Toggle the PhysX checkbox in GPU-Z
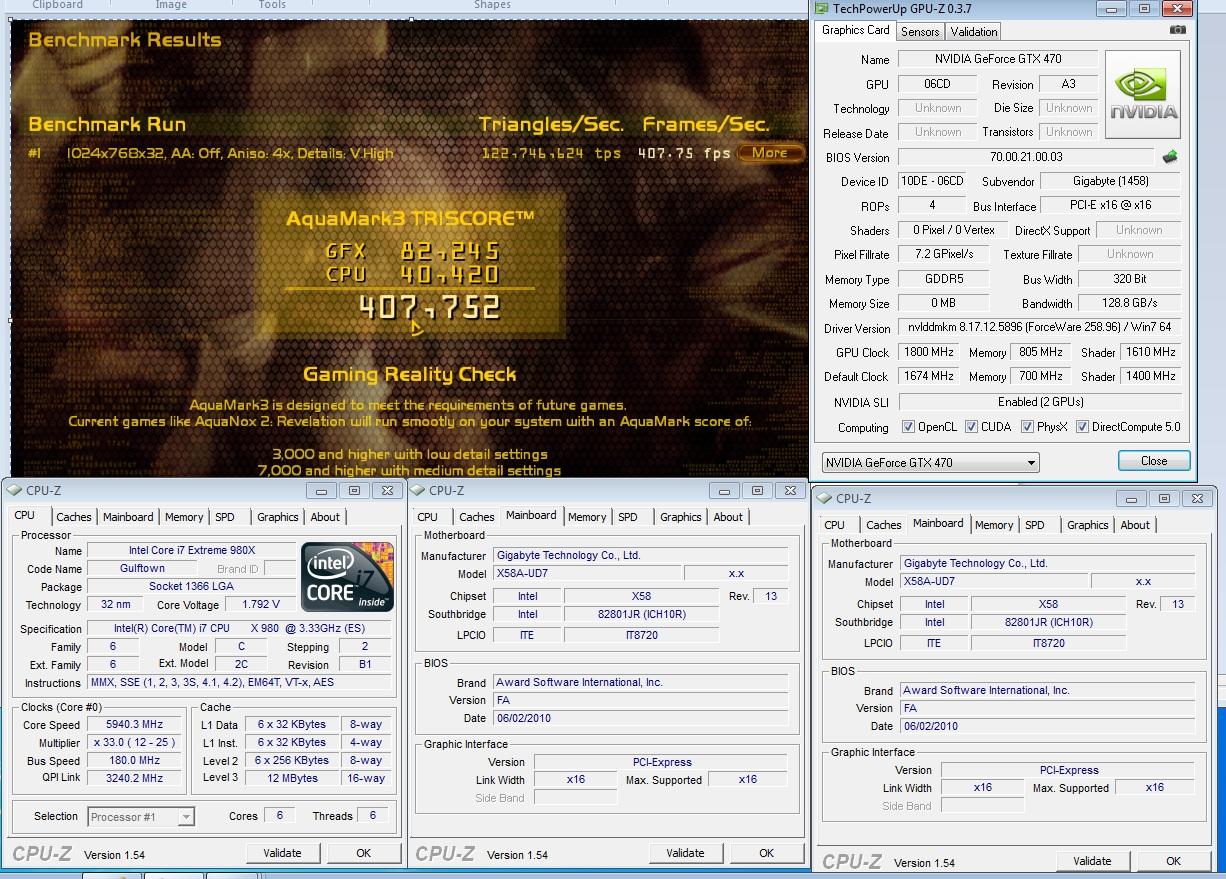This screenshot has width=1226, height=879. (x=1027, y=427)
